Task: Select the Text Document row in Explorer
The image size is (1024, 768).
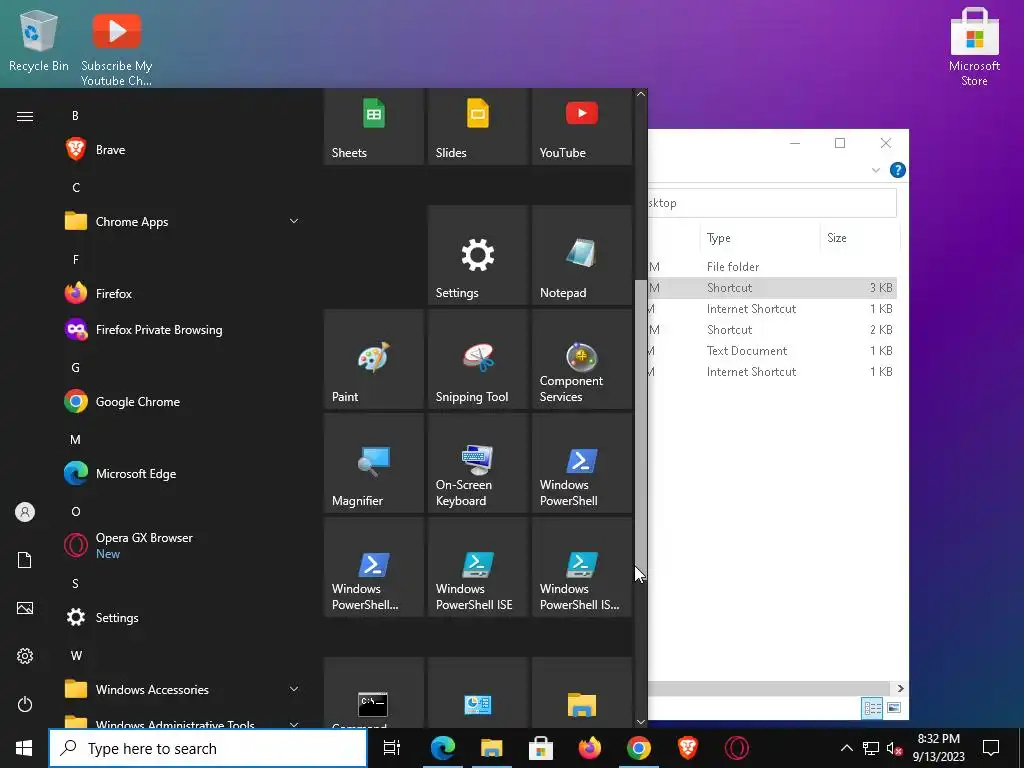Action: (x=772, y=351)
